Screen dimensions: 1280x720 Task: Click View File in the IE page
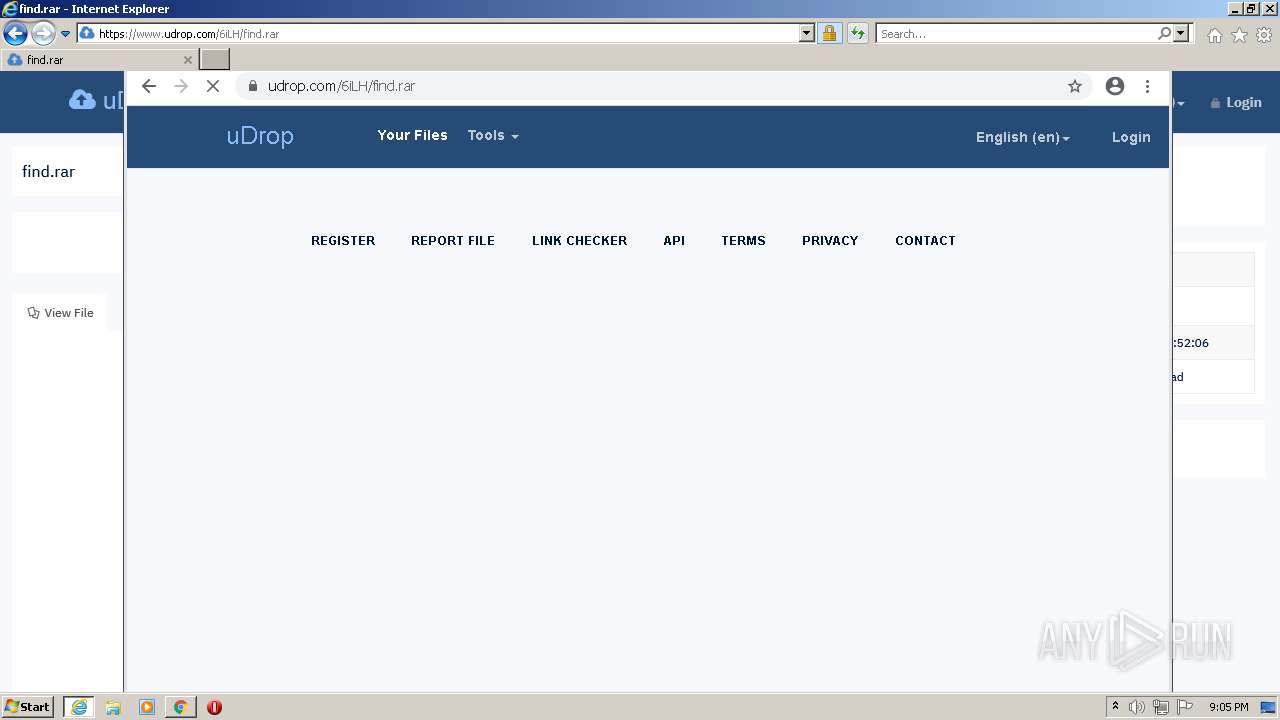60,313
